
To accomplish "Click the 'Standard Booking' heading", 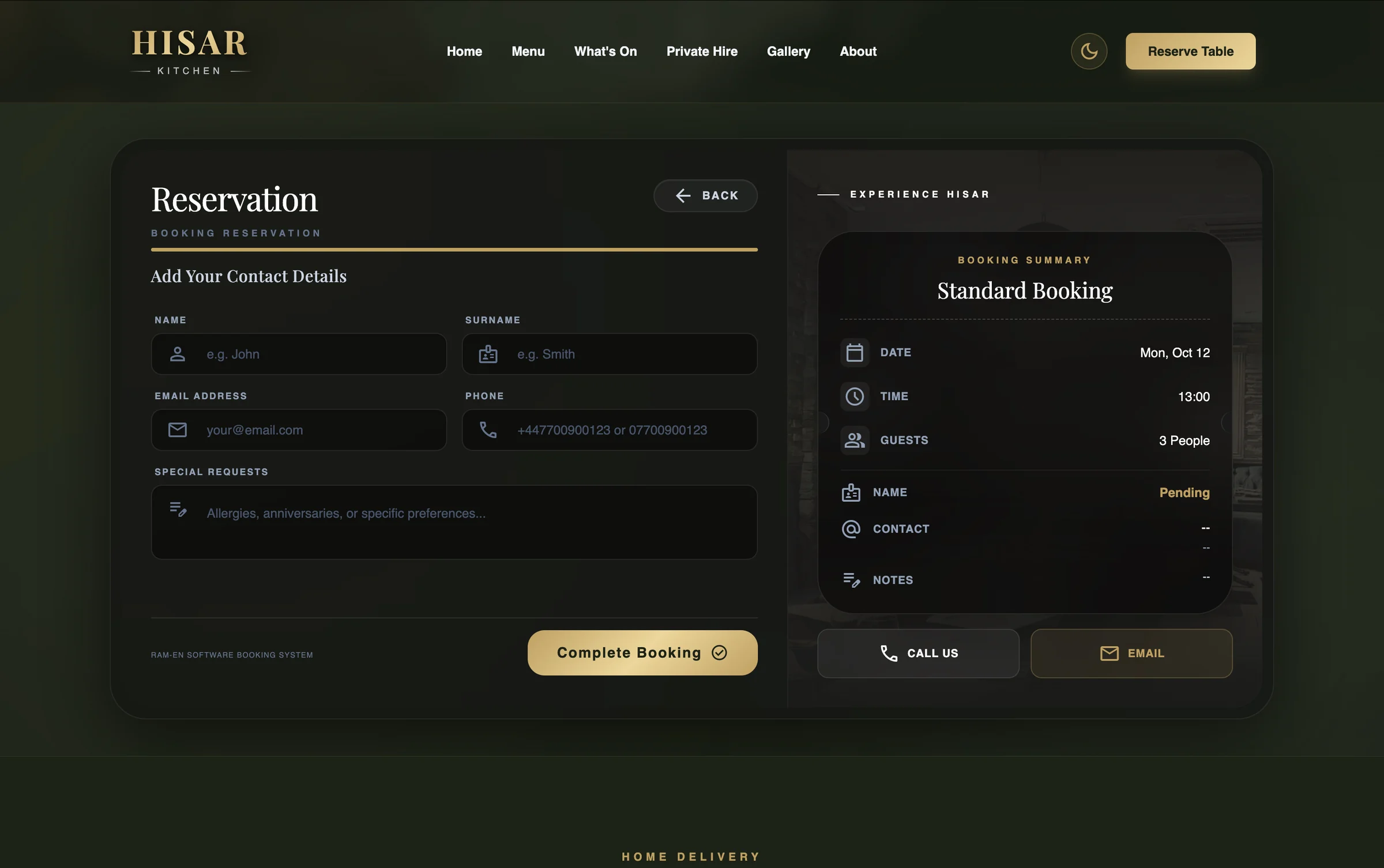I will pos(1025,290).
